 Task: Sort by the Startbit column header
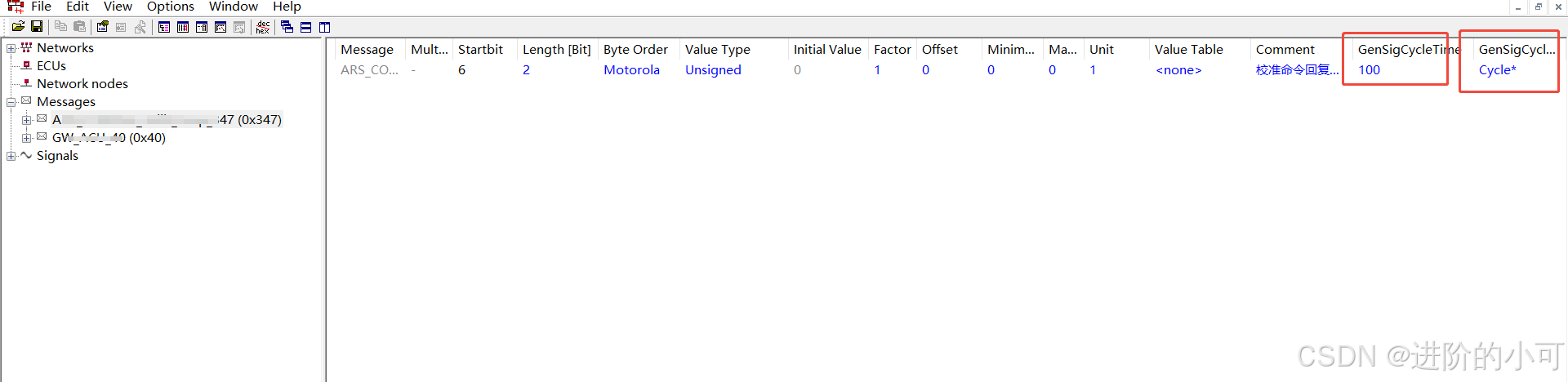click(x=480, y=50)
